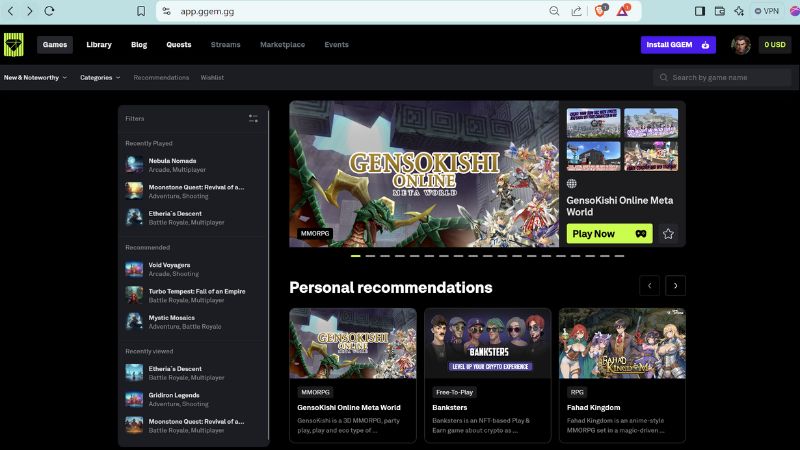Screen dimensions: 800x450
Task: Toggle the browser sidebar panel icon
Action: point(701,11)
